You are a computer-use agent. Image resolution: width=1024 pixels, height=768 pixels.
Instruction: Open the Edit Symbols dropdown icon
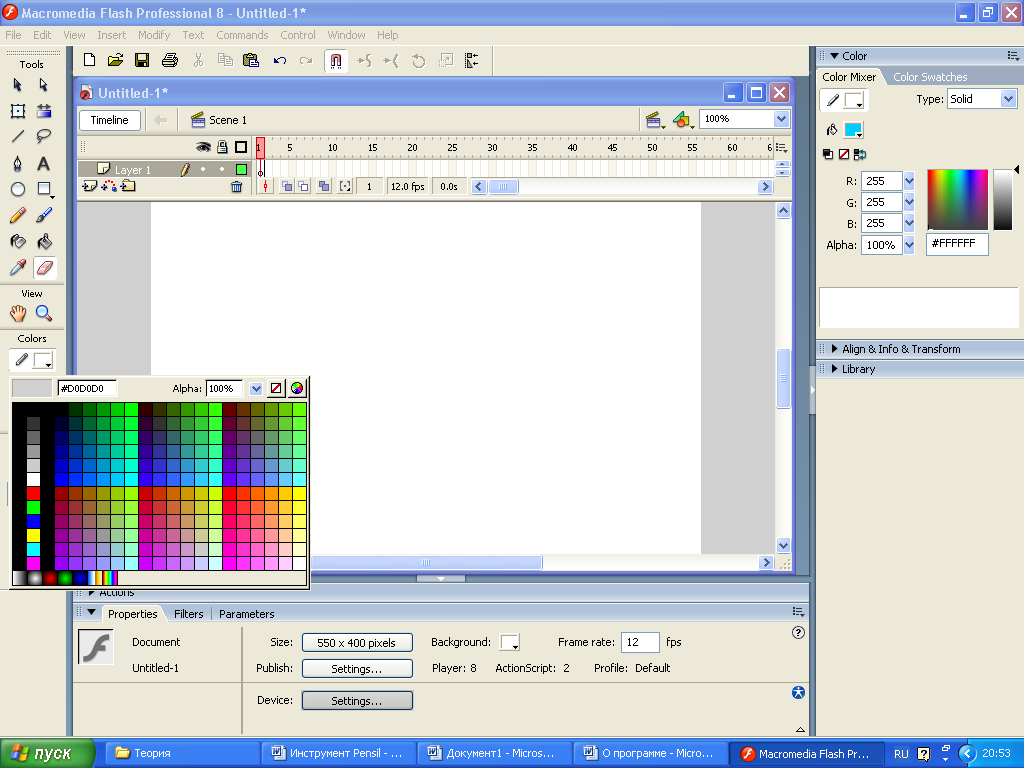pyautogui.click(x=682, y=120)
